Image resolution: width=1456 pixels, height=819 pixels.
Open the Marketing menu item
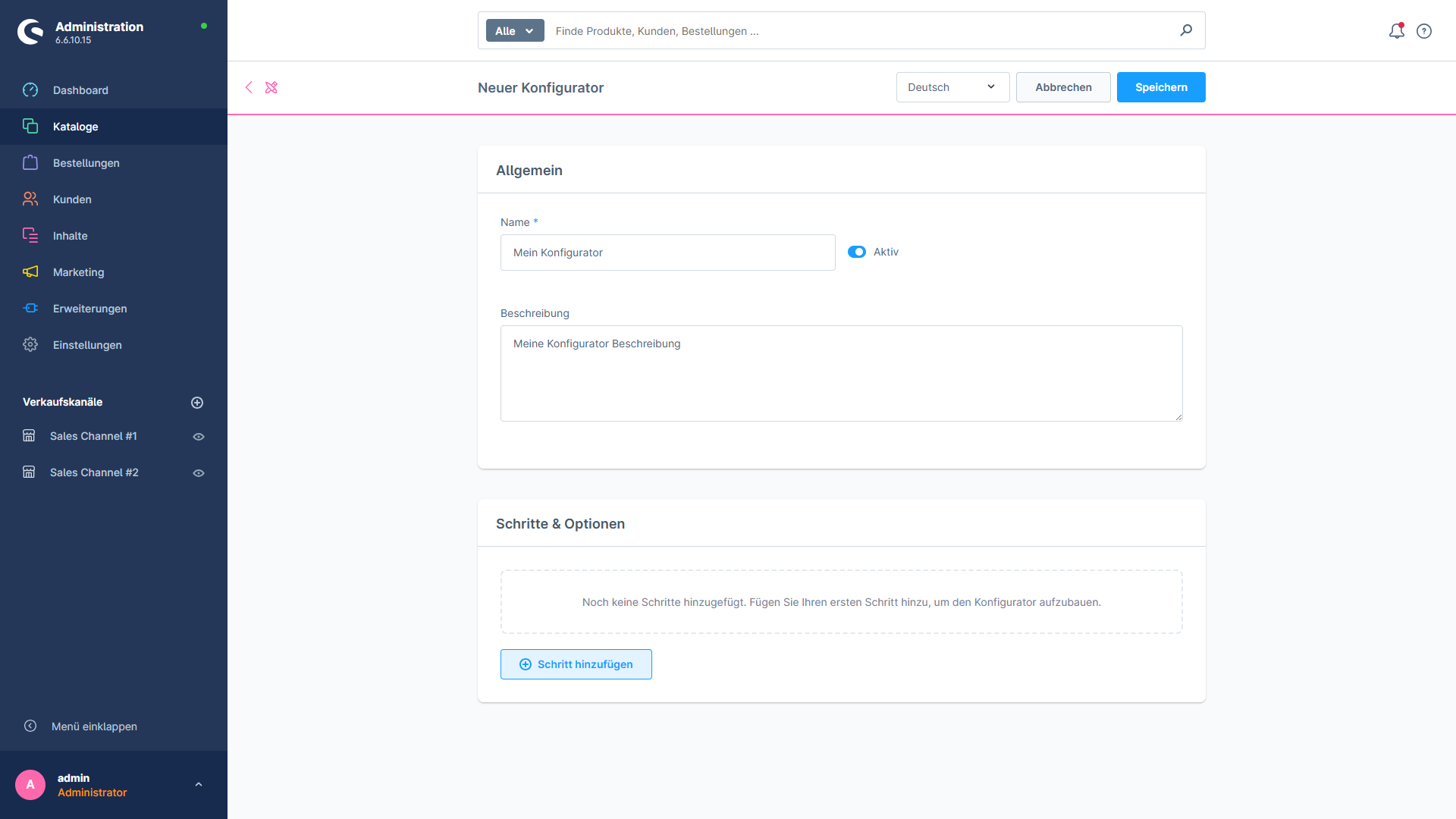114,272
